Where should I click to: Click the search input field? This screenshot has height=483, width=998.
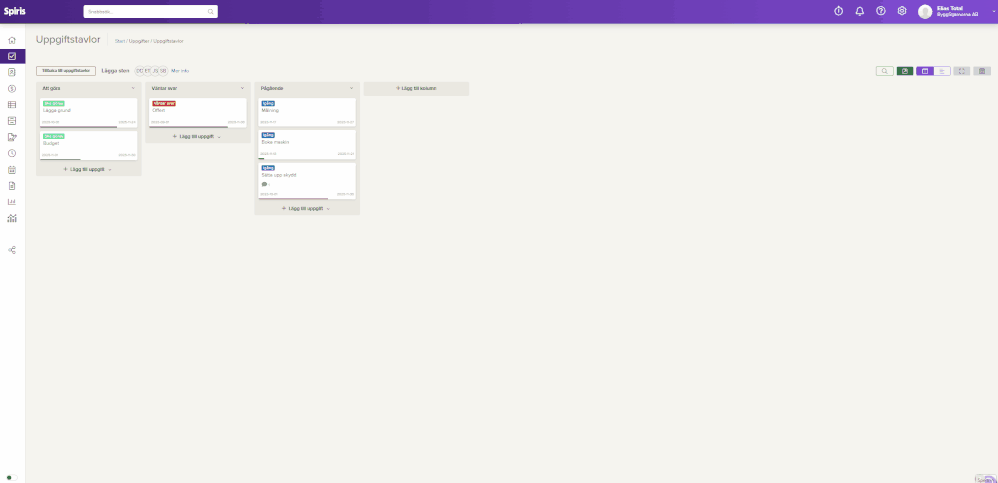pos(150,11)
